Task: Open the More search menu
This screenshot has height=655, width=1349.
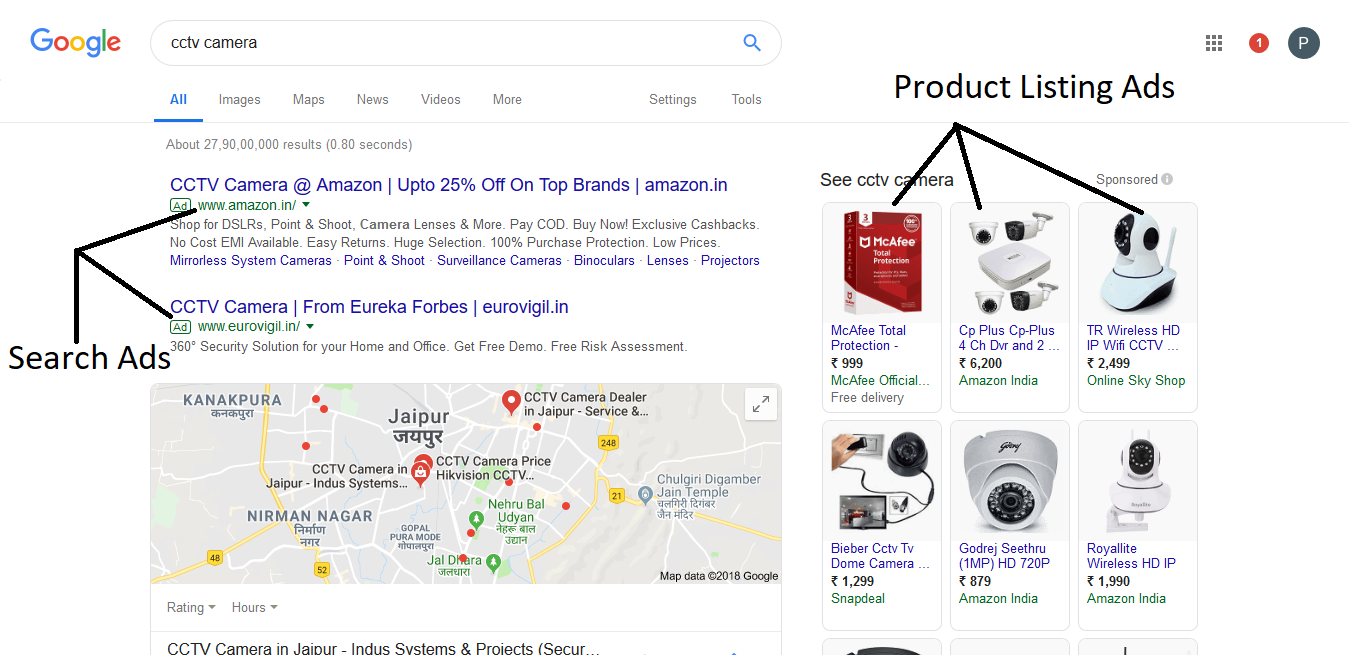Action: click(507, 99)
